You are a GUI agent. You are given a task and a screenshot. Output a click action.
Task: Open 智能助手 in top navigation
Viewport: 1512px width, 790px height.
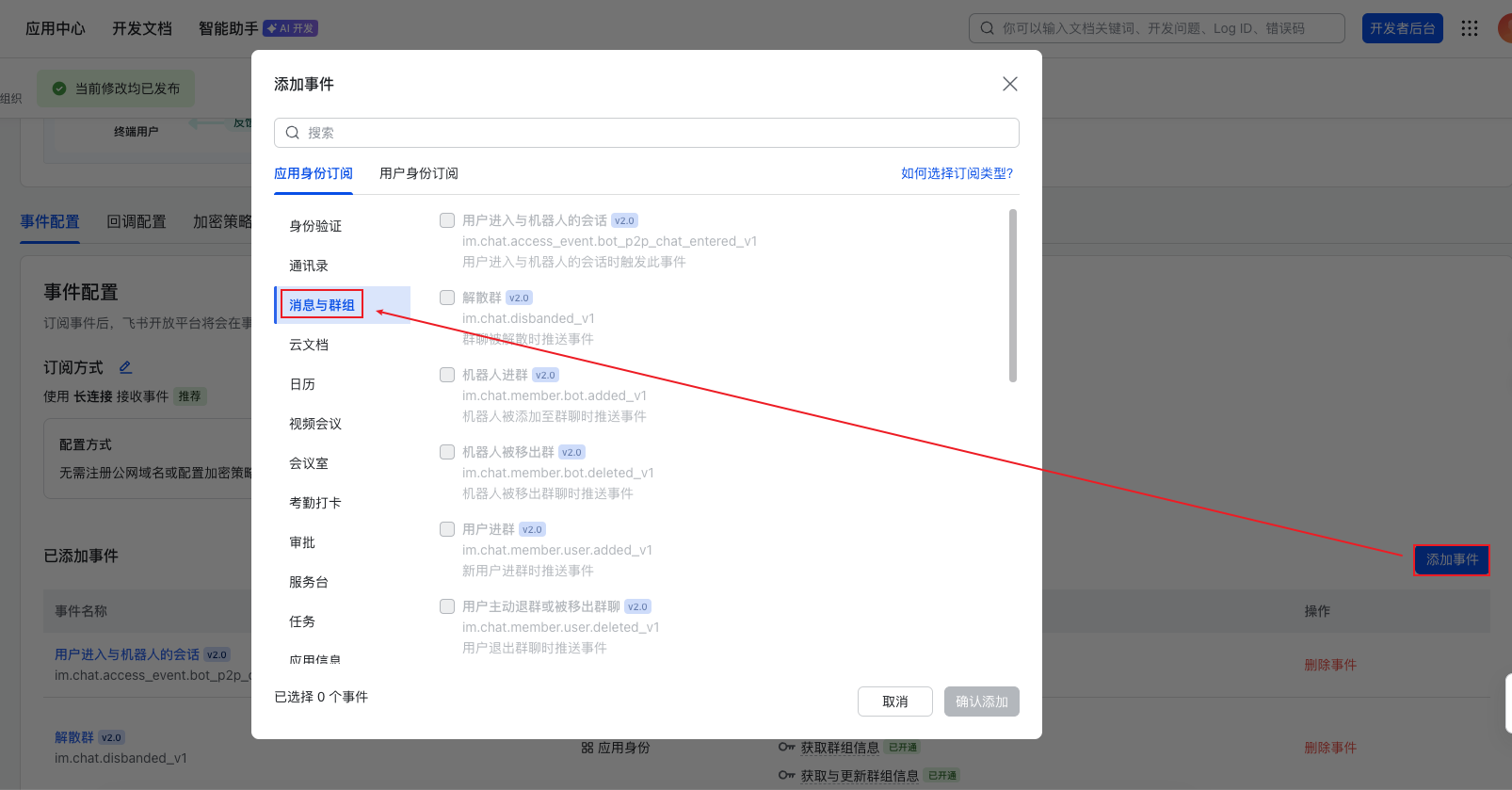tap(229, 28)
